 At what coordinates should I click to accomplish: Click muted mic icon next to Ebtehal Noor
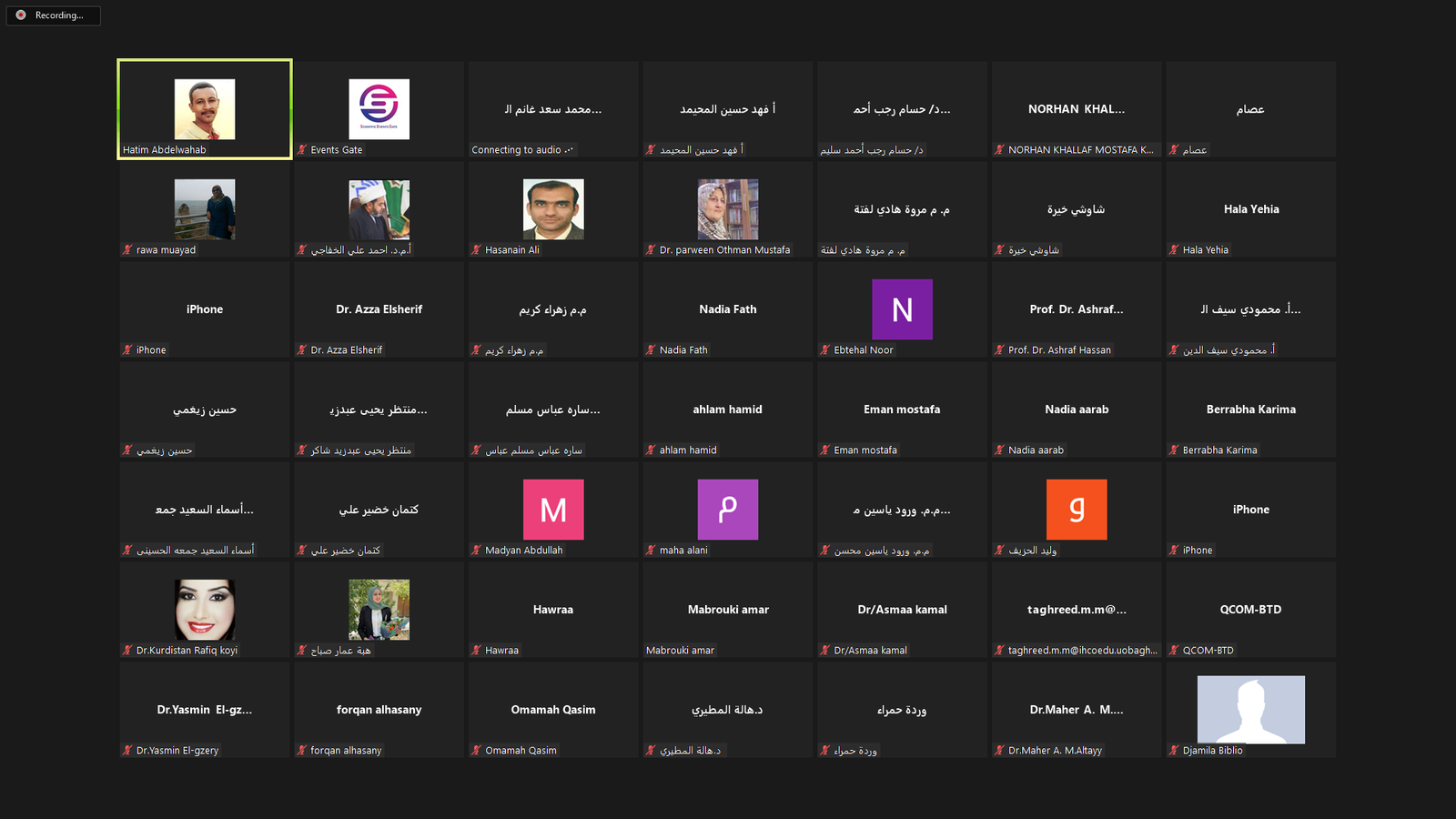tap(825, 349)
